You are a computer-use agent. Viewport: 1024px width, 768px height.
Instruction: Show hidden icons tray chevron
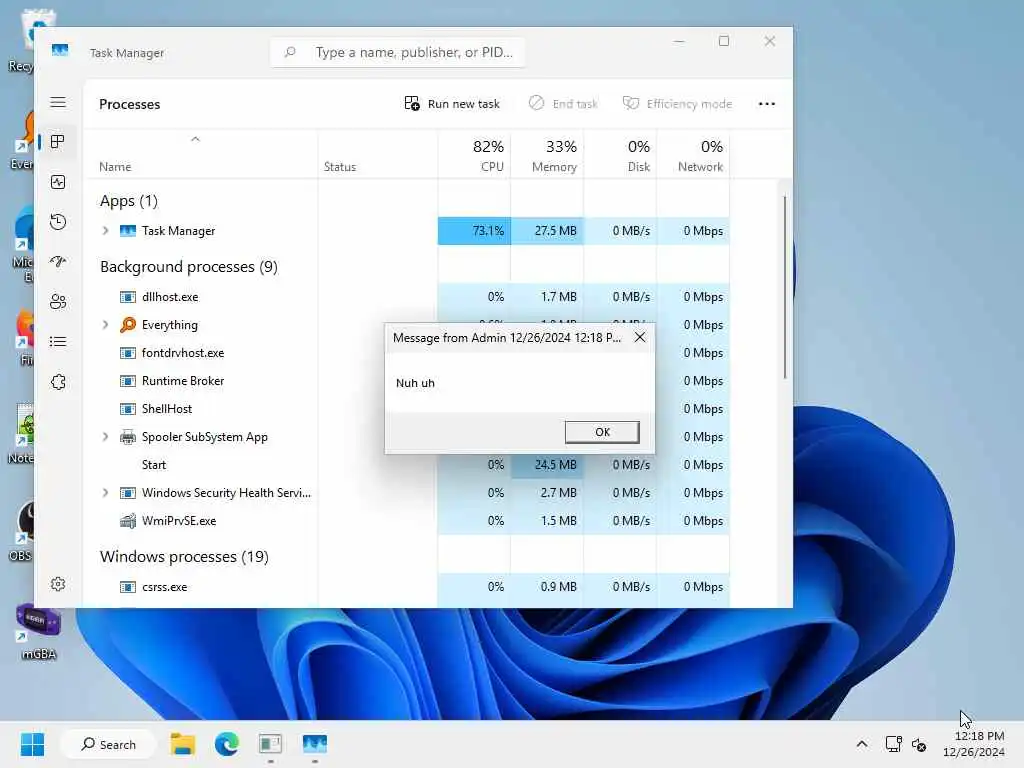[x=862, y=744]
